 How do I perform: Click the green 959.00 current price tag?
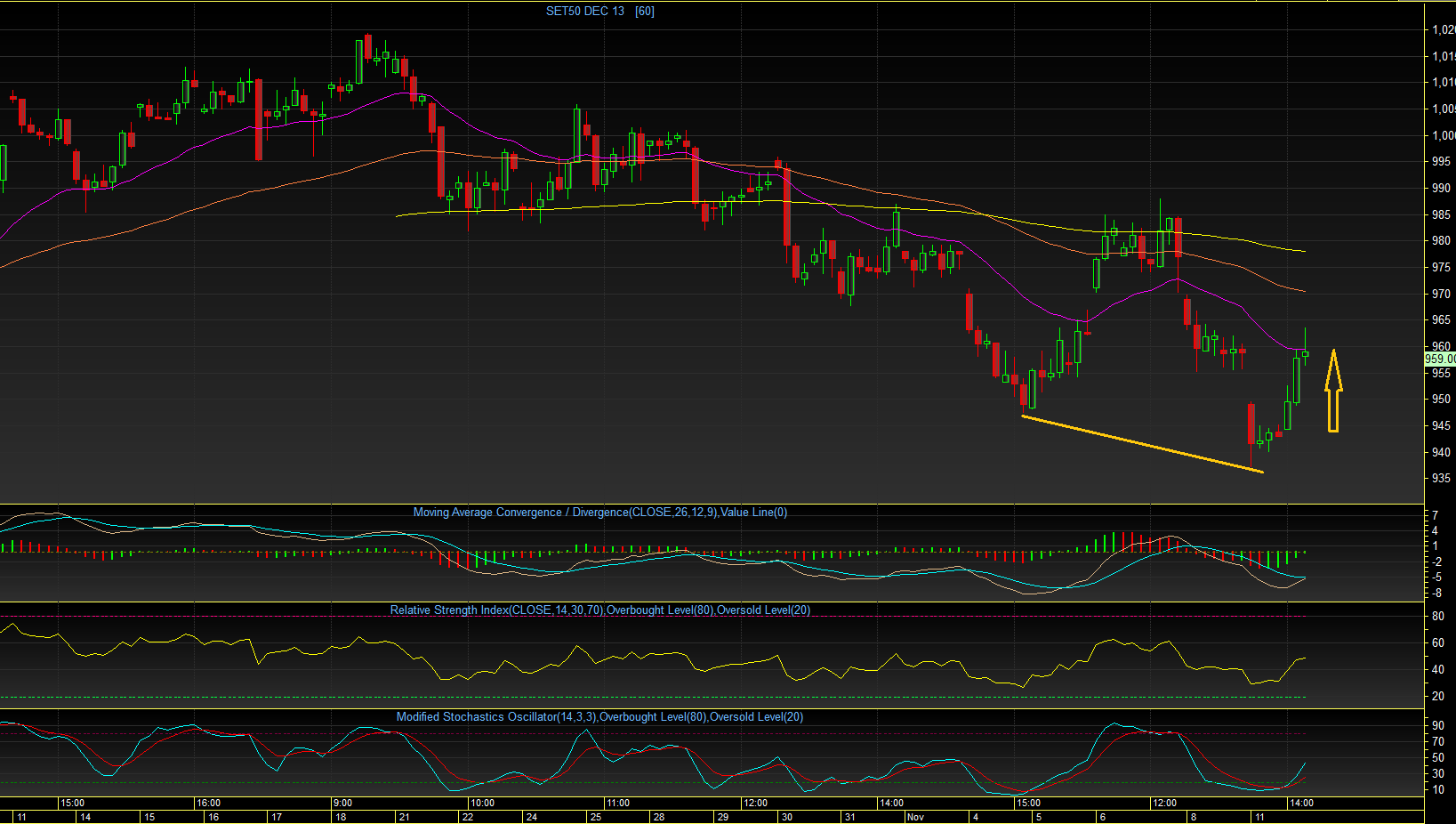(1440, 359)
